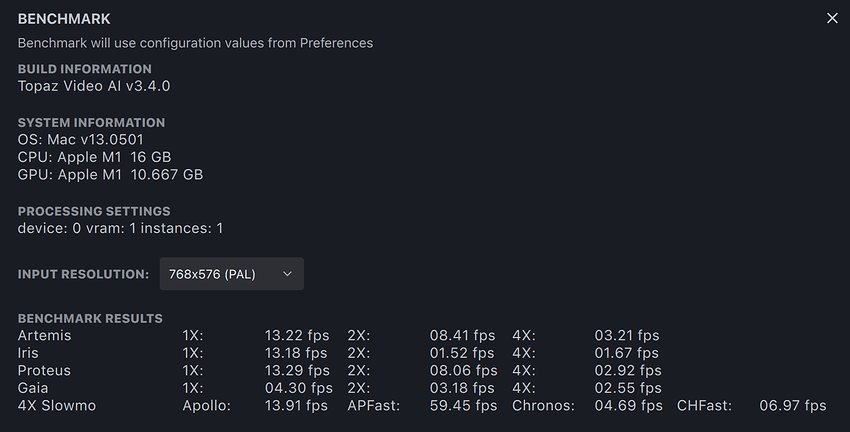850x432 pixels.
Task: Click the BENCHMARK title heading
Action: click(x=64, y=19)
